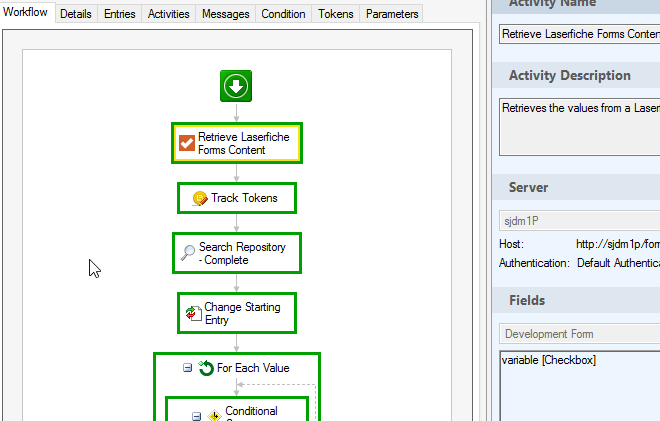
Task: Switch to the Tokens tab
Action: pos(335,14)
